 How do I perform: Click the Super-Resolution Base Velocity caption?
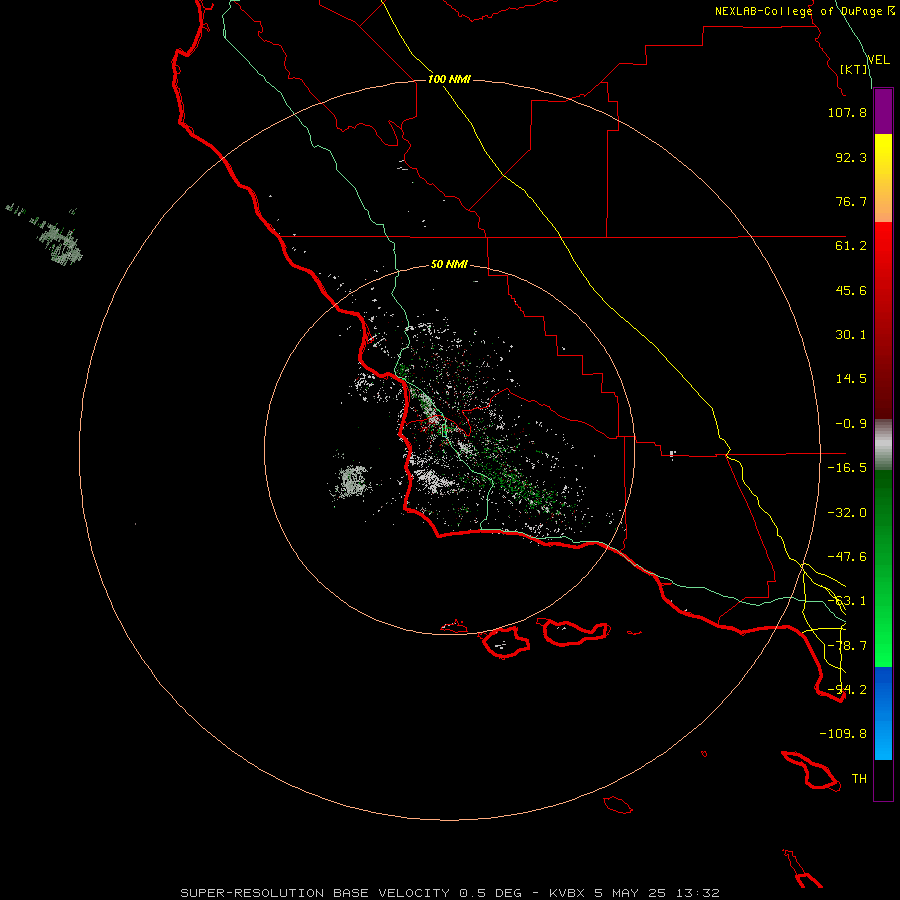(450, 893)
